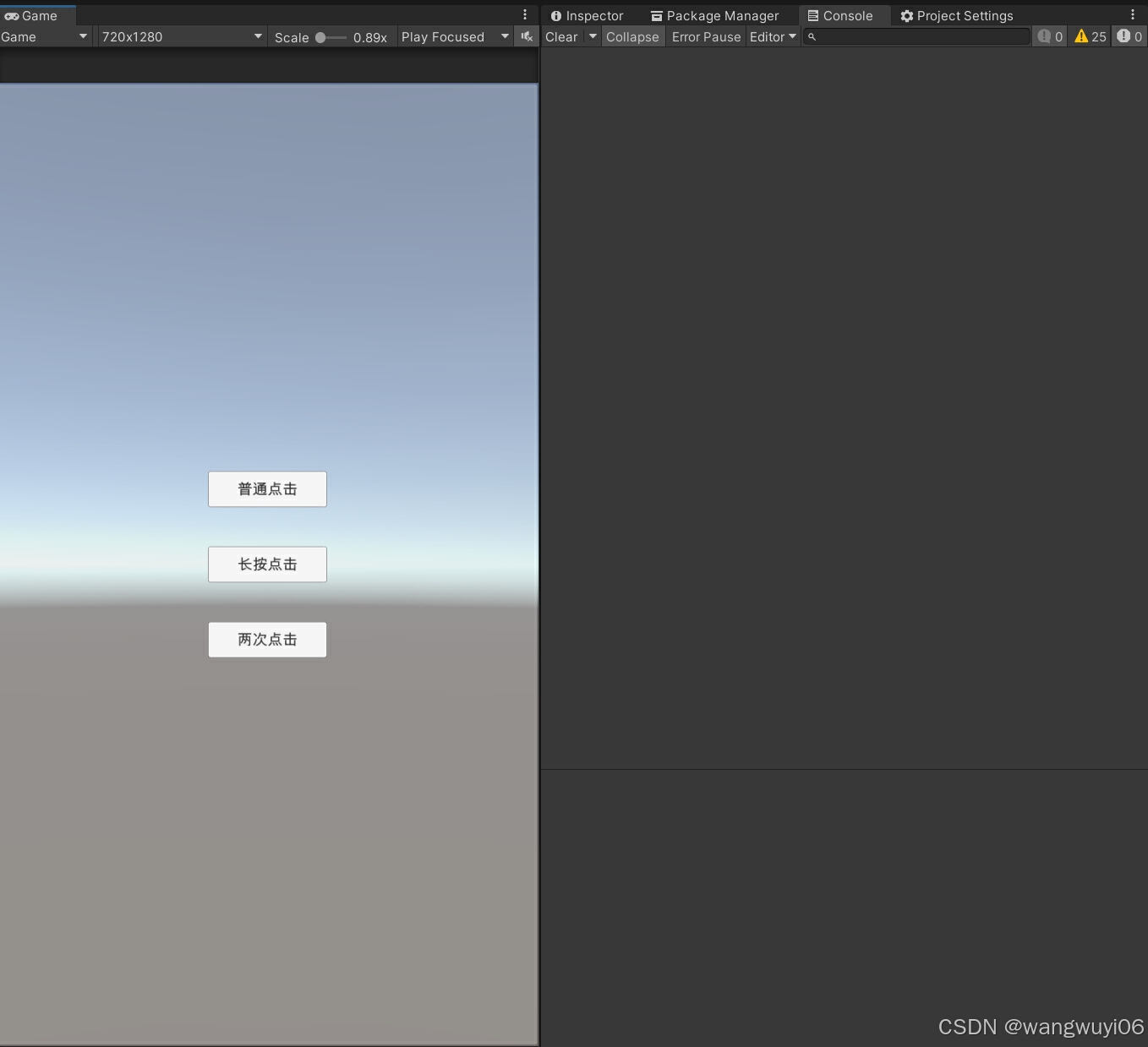Image resolution: width=1148 pixels, height=1047 pixels.
Task: Click the Console search input field
Action: [917, 36]
